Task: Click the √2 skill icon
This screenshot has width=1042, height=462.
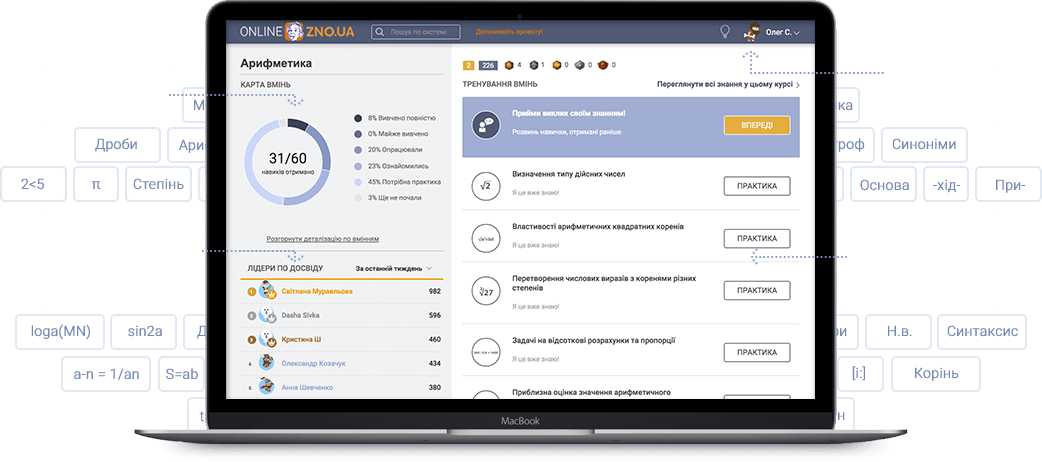Action: pos(484,185)
